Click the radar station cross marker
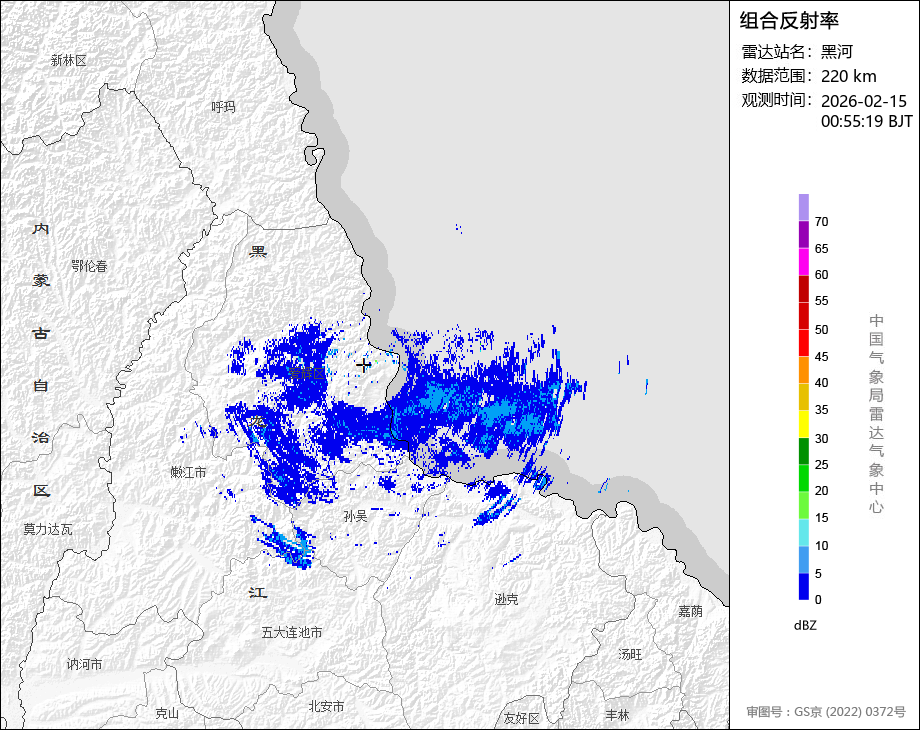Screen dimensions: 920x730 point(364,366)
